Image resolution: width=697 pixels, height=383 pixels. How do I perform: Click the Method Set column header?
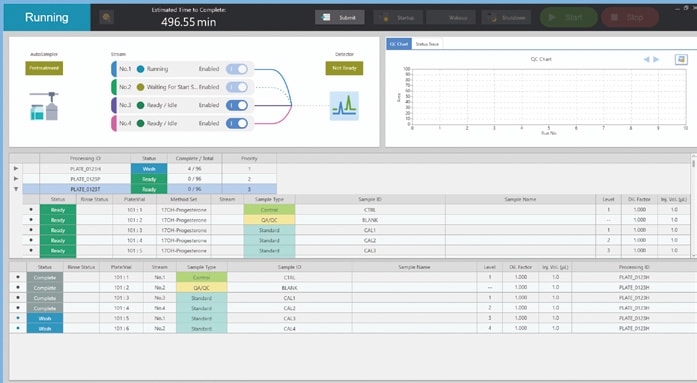[x=184, y=199]
